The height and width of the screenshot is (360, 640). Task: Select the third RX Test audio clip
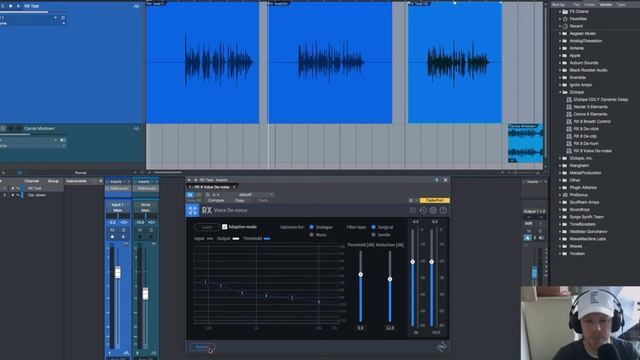point(455,62)
